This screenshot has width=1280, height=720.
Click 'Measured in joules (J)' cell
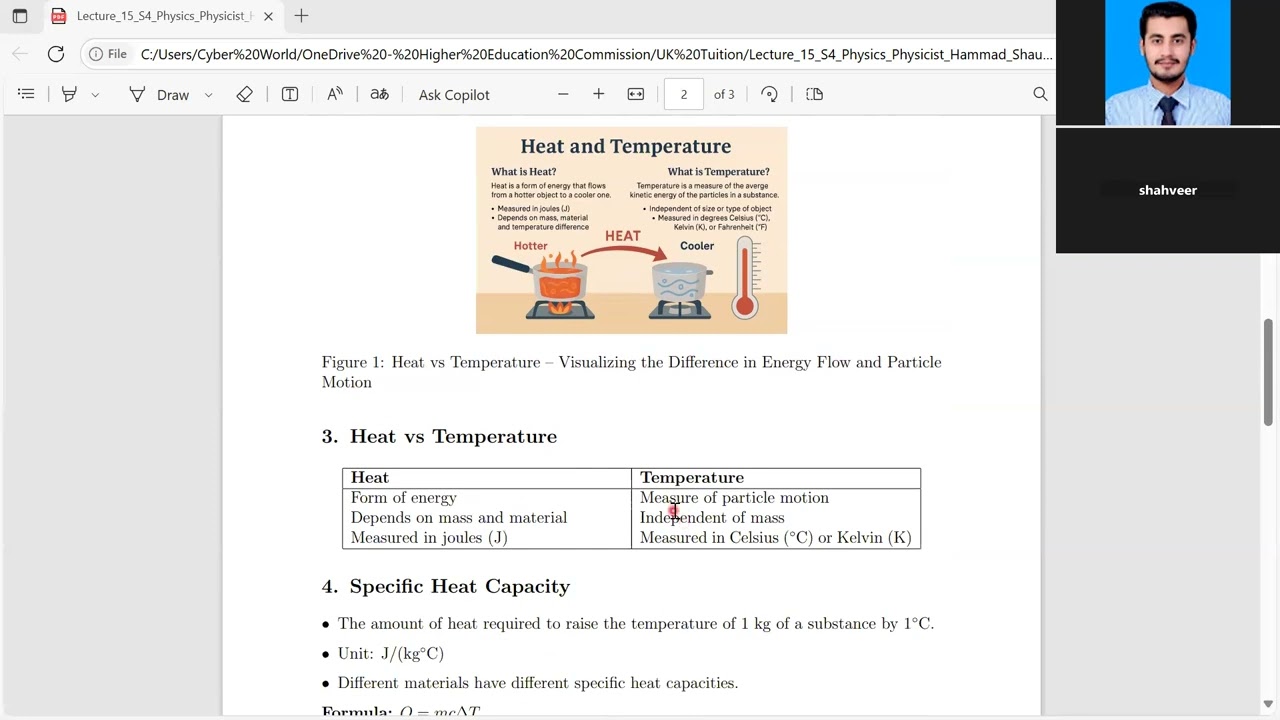coord(429,537)
